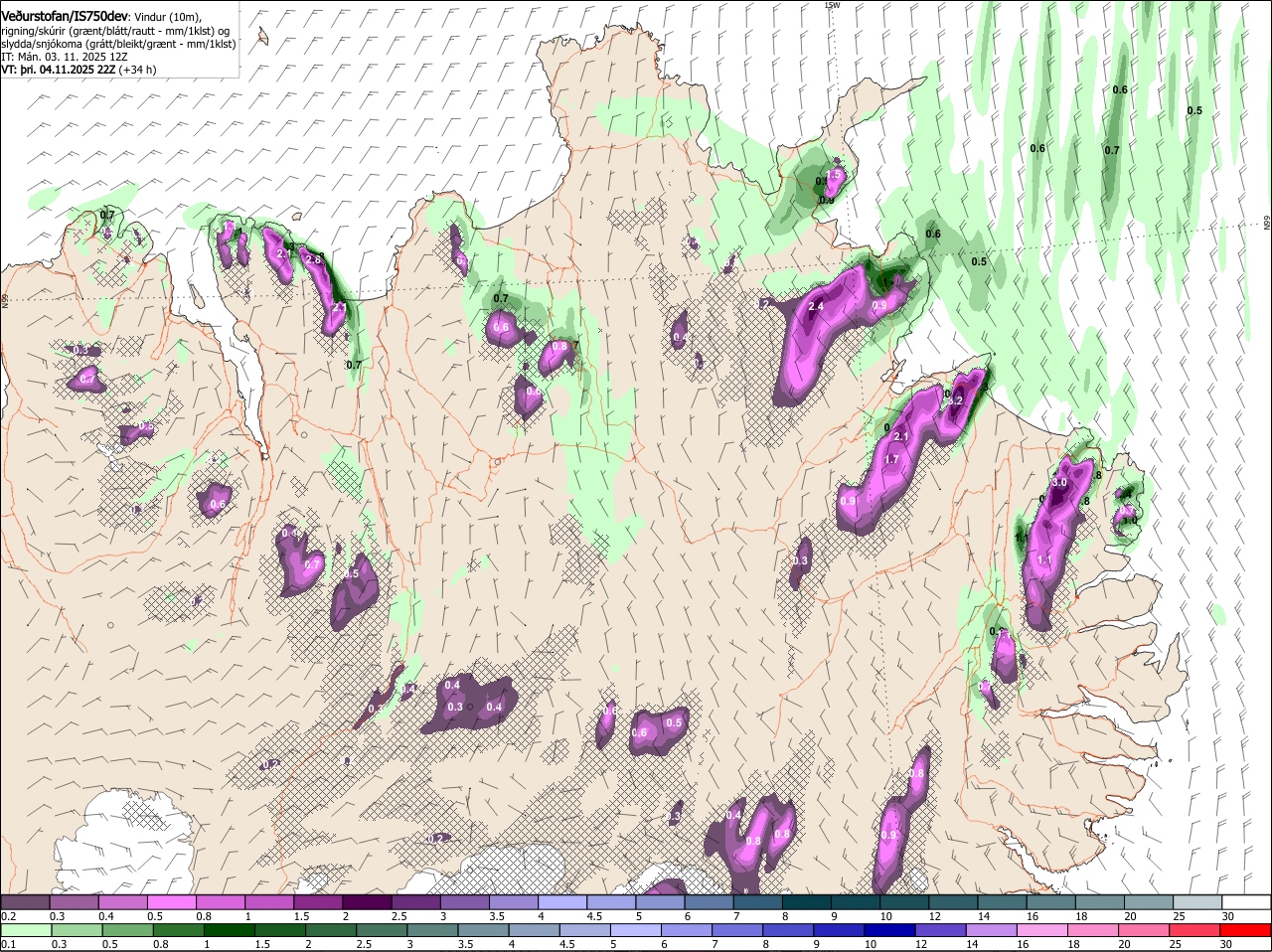
Task: Pick the 1.5 dark magenta snow legend swatch
Action: pos(318,901)
